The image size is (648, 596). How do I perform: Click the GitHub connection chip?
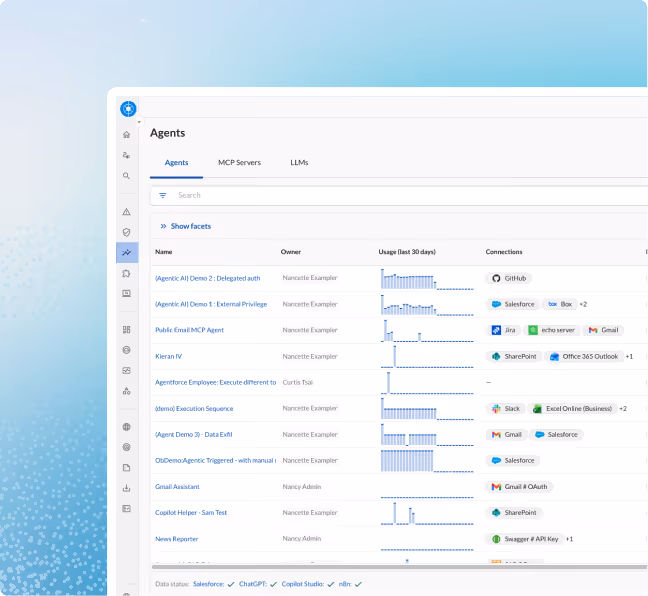tap(509, 278)
